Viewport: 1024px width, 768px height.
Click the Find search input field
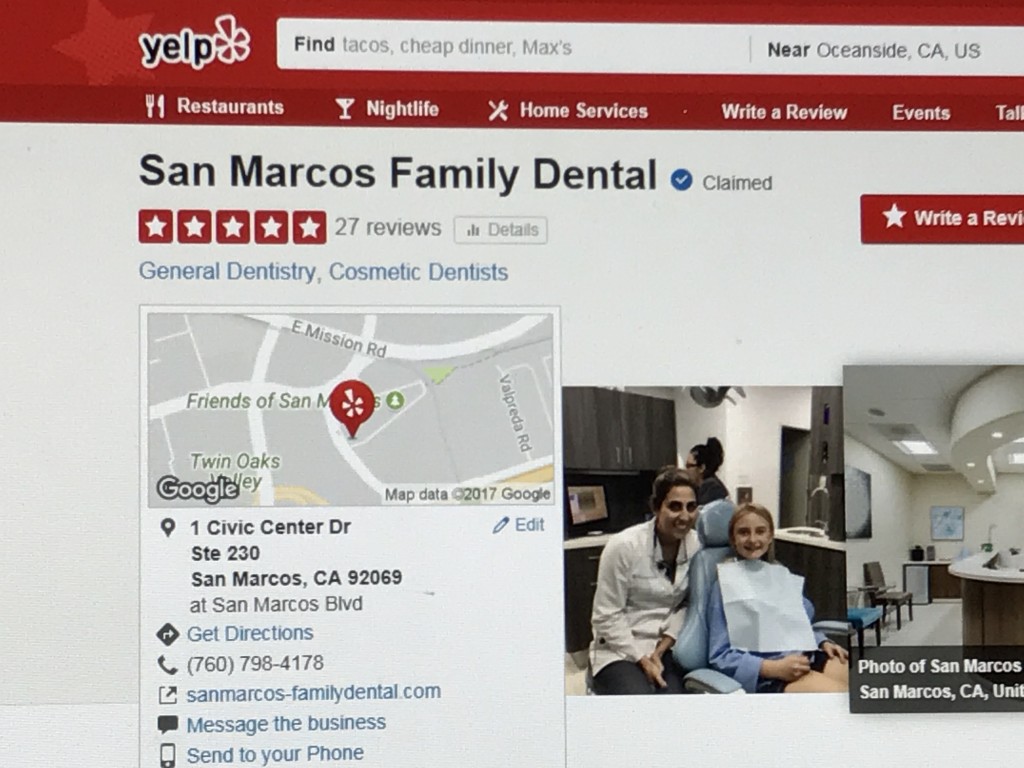(513, 46)
